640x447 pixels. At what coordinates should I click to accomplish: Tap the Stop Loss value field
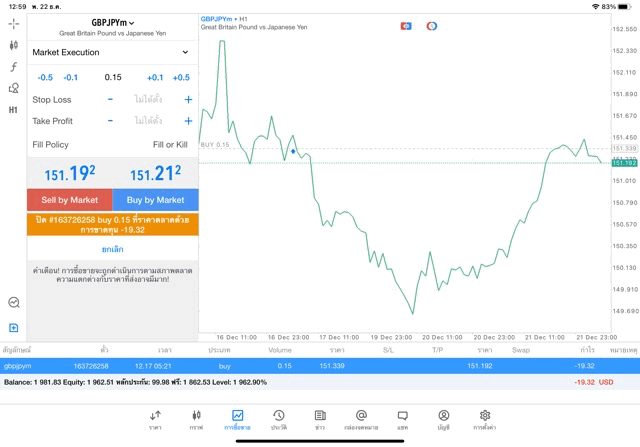point(148,99)
